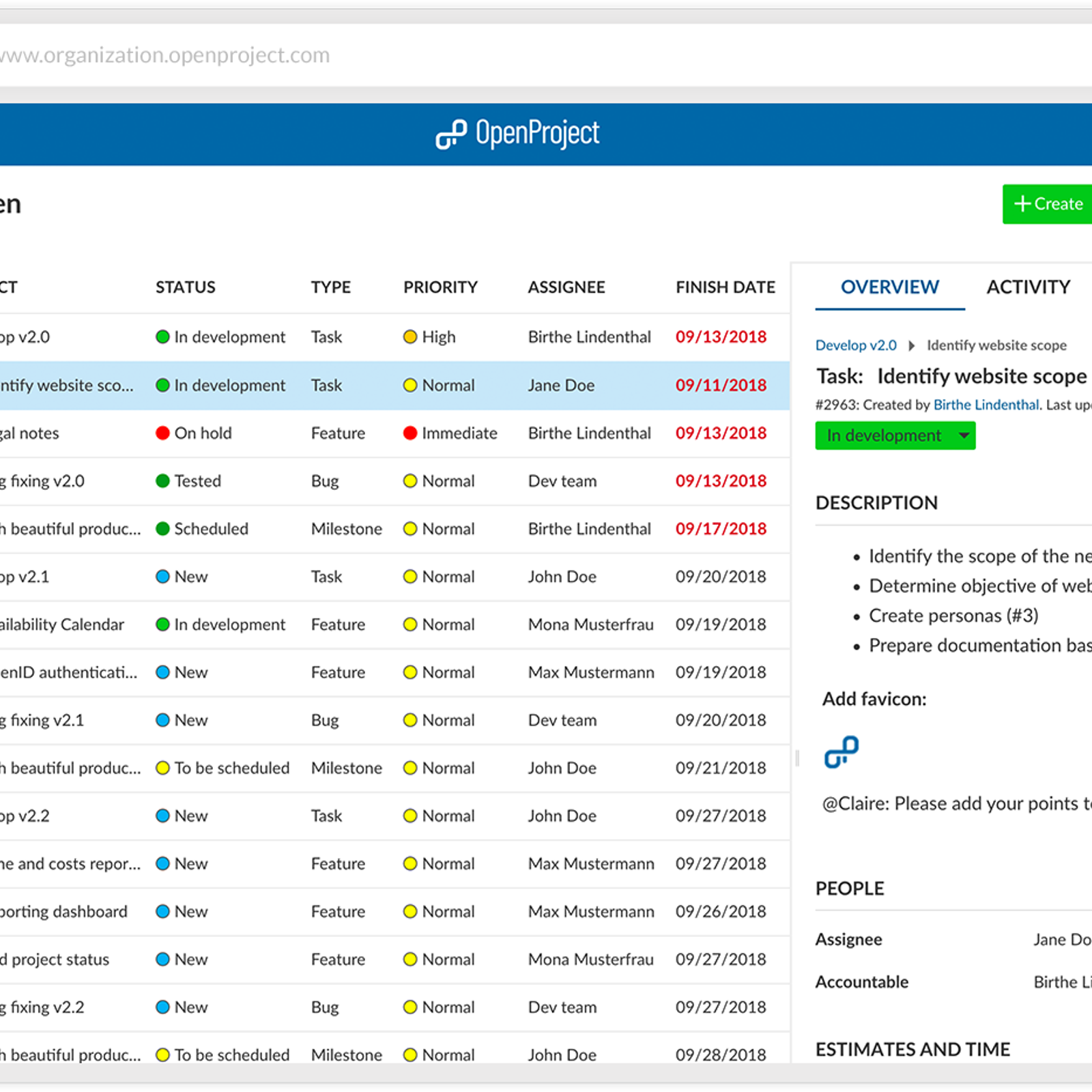Click the OpenProject logo in header
1092x1092 pixels.
pos(518,133)
